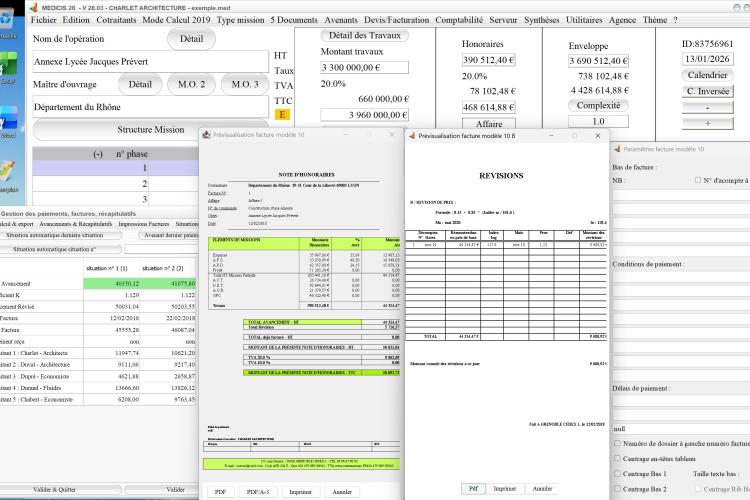Click Valider & Quitter button
The height and width of the screenshot is (500, 750).
click(x=60, y=489)
